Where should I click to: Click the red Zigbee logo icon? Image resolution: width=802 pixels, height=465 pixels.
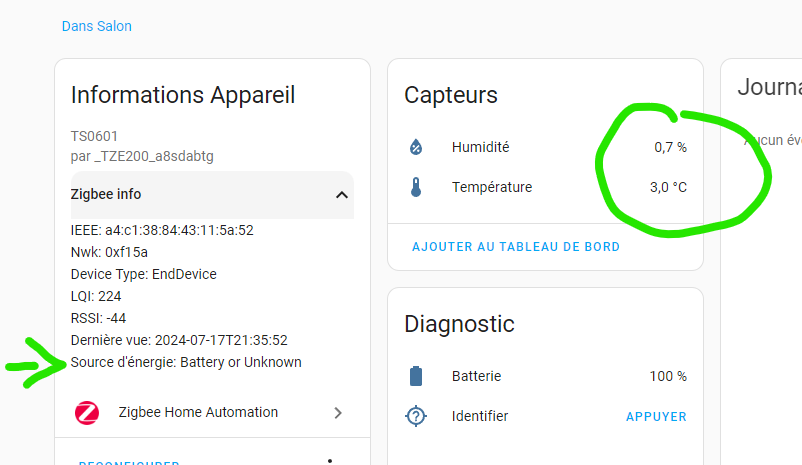click(x=88, y=412)
